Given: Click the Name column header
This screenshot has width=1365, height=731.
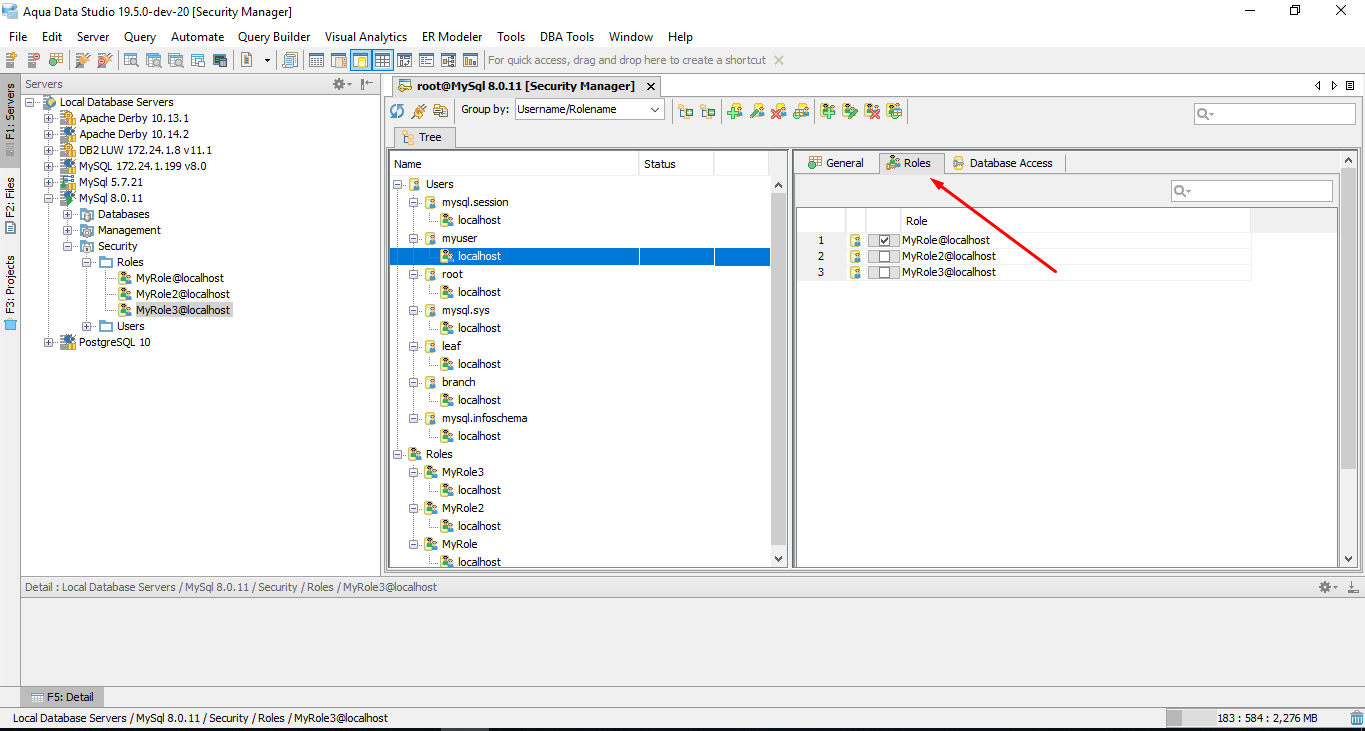Looking at the screenshot, I should tap(514, 164).
